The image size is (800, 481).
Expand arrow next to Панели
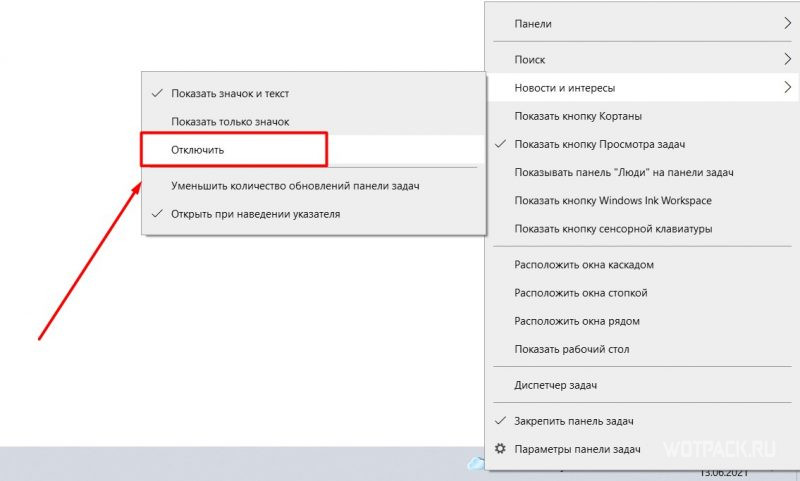(787, 23)
